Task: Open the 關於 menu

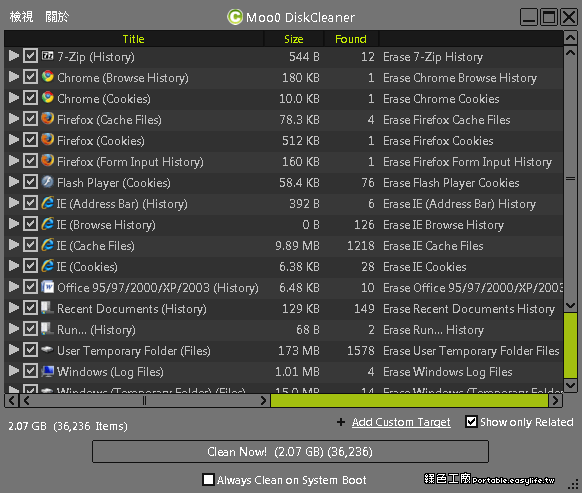Action: [x=57, y=17]
